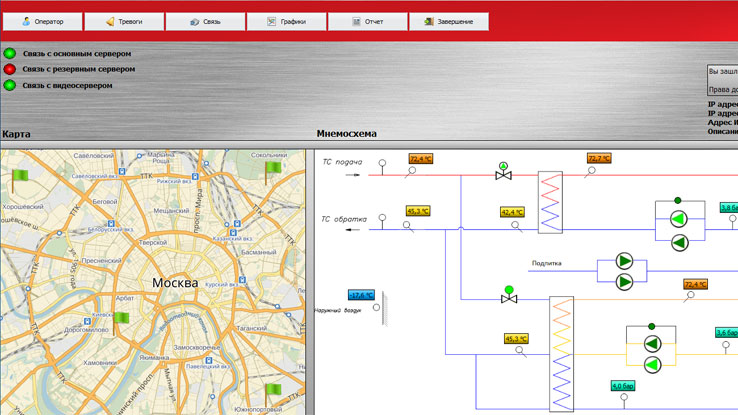Image resolution: width=738 pixels, height=415 pixels.
Task: Click ТС обратка label
Action: click(x=344, y=219)
